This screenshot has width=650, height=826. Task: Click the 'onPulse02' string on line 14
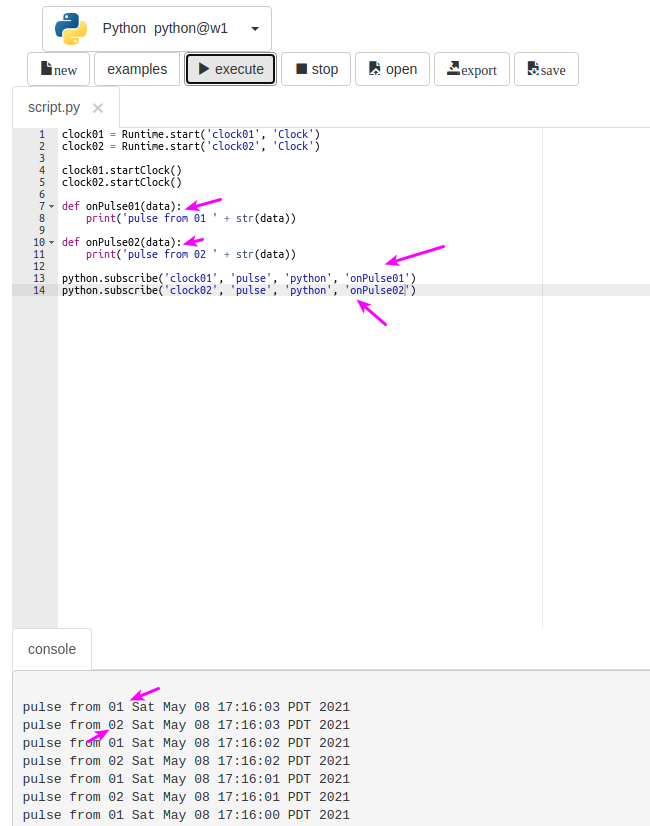[x=377, y=290]
